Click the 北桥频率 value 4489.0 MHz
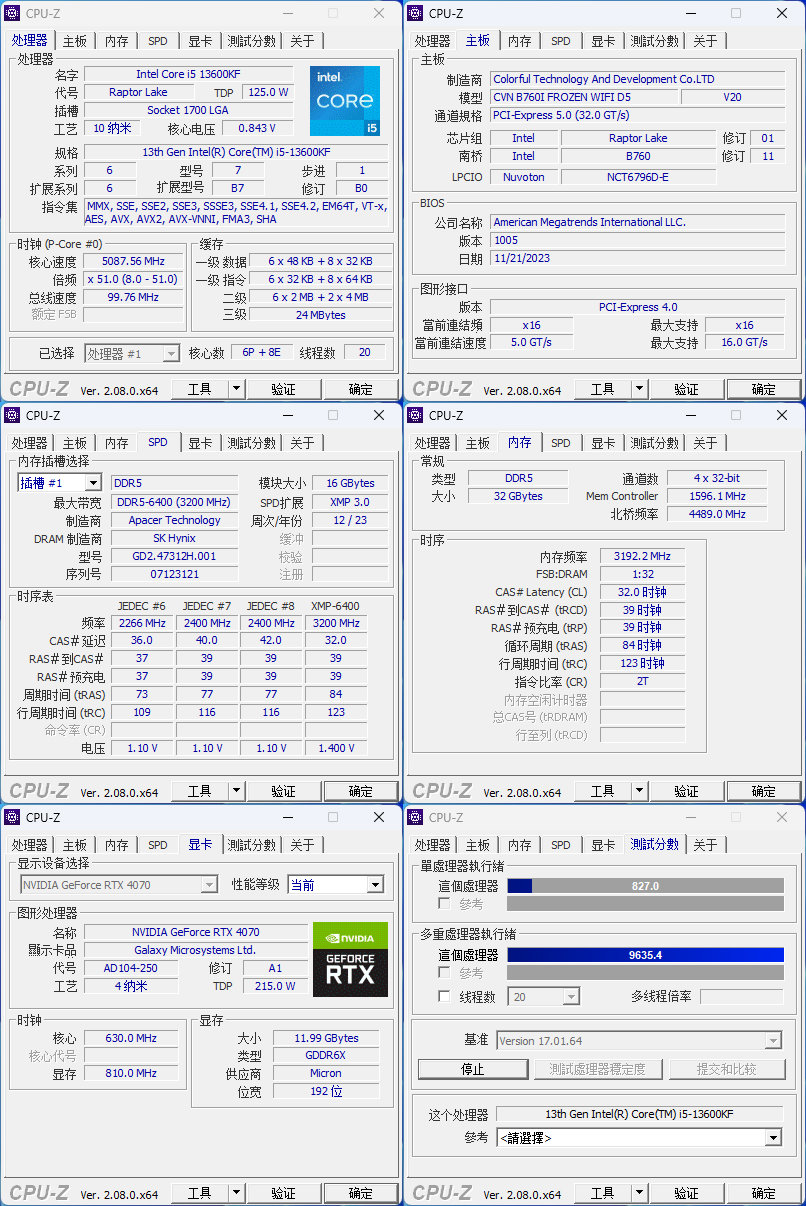This screenshot has height=1206, width=806. coord(718,514)
